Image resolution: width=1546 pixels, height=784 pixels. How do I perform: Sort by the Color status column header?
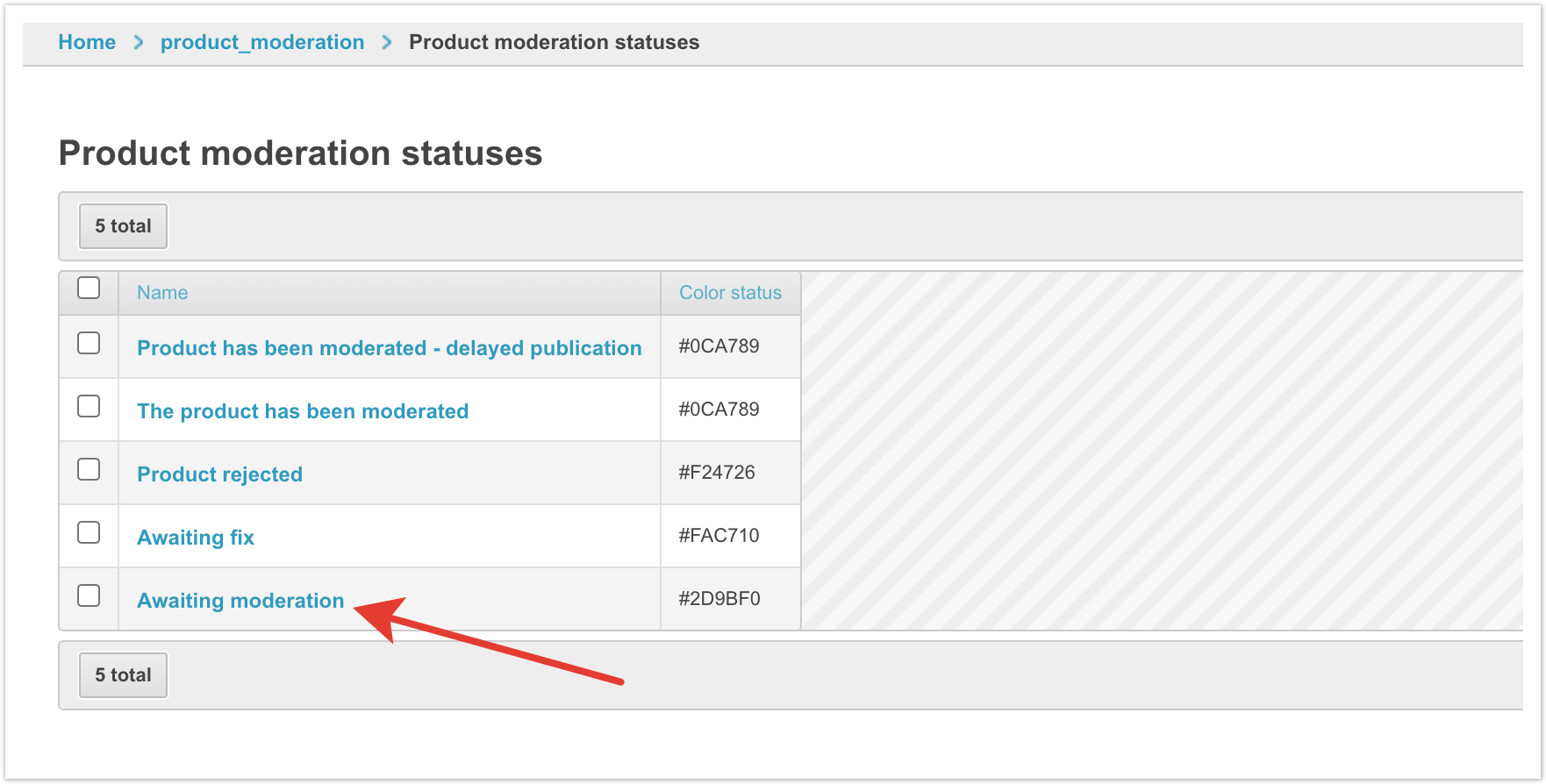pos(730,293)
